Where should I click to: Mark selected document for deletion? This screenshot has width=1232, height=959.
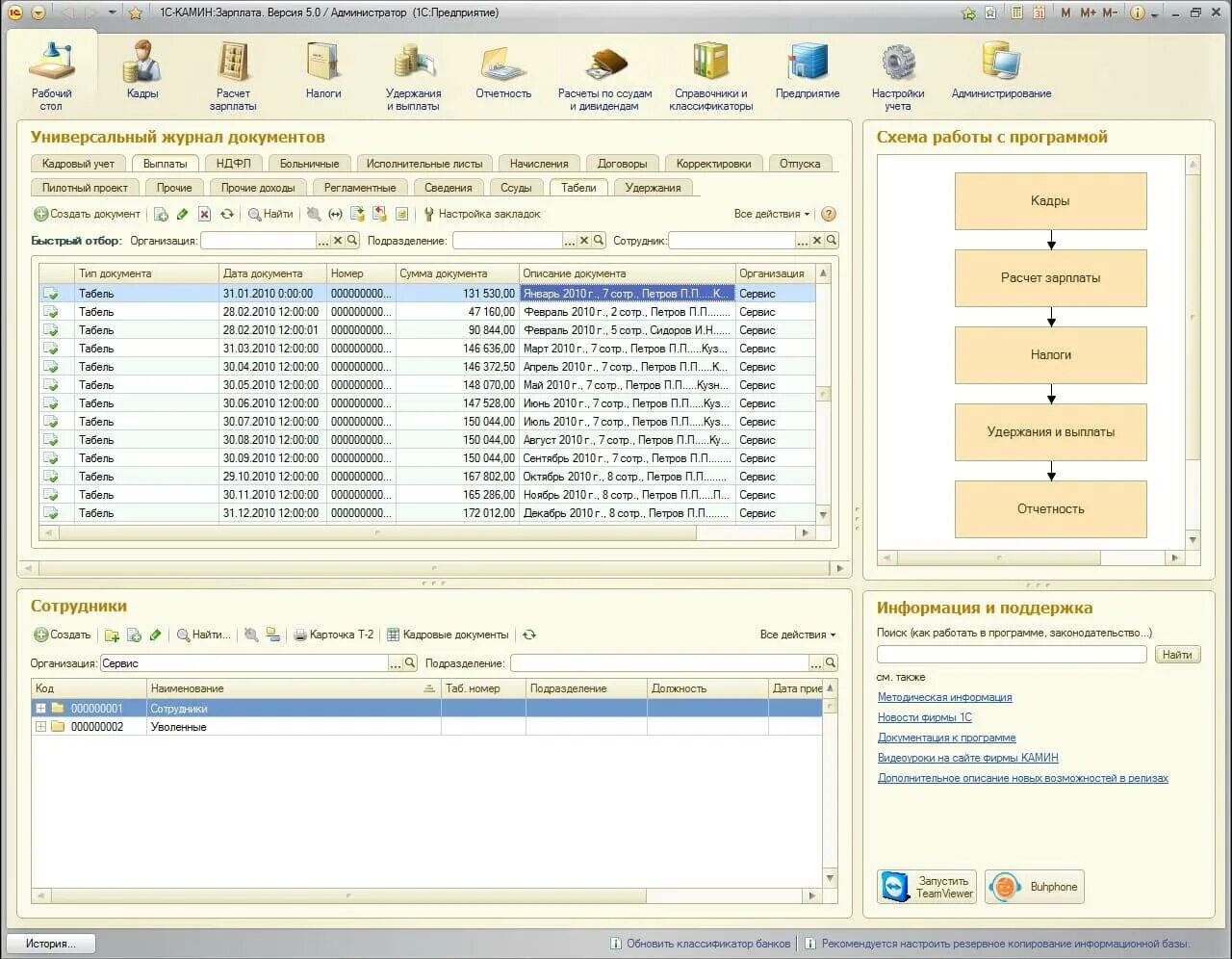click(204, 214)
